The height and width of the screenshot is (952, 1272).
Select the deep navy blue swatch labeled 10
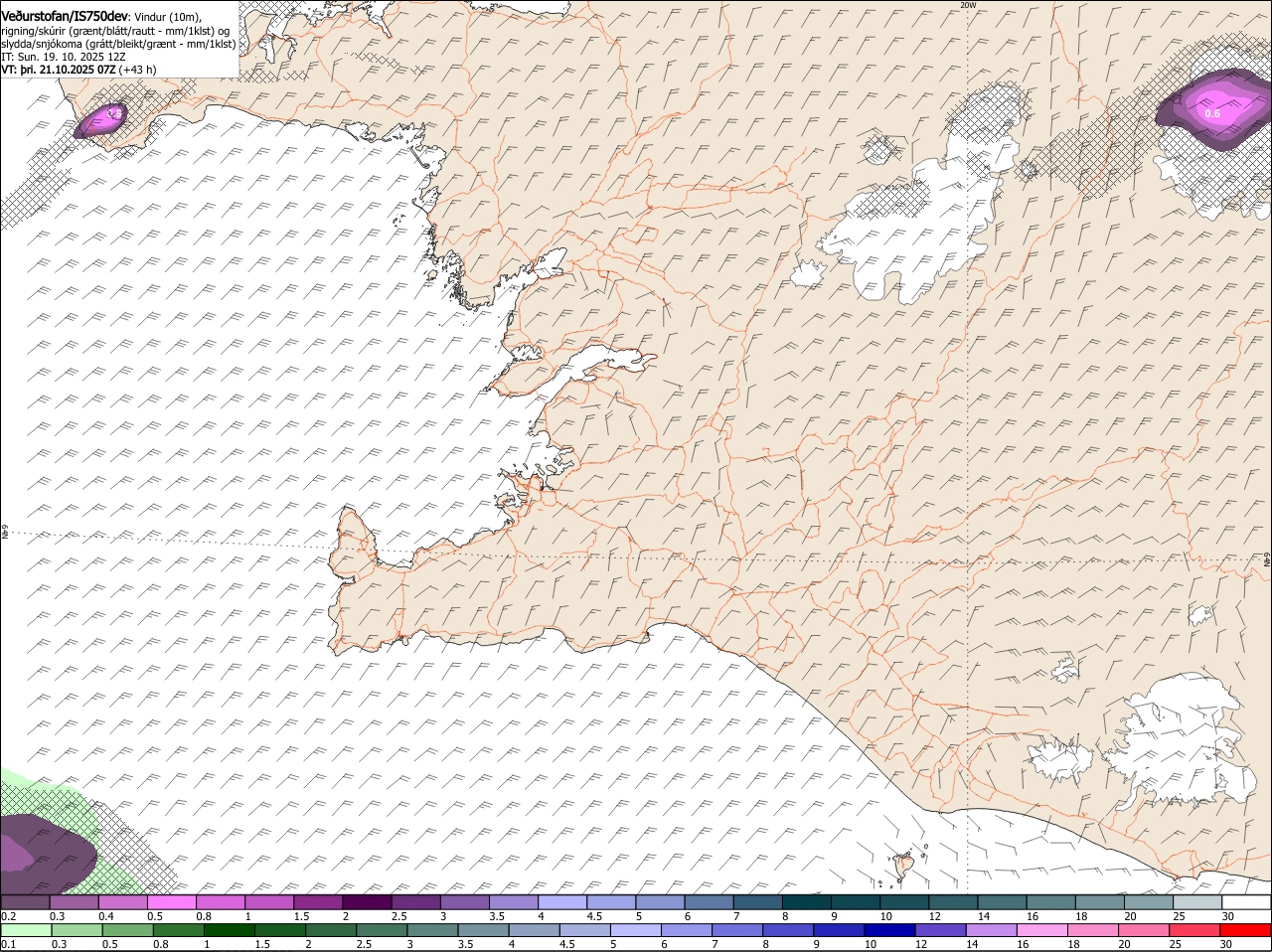890,929
